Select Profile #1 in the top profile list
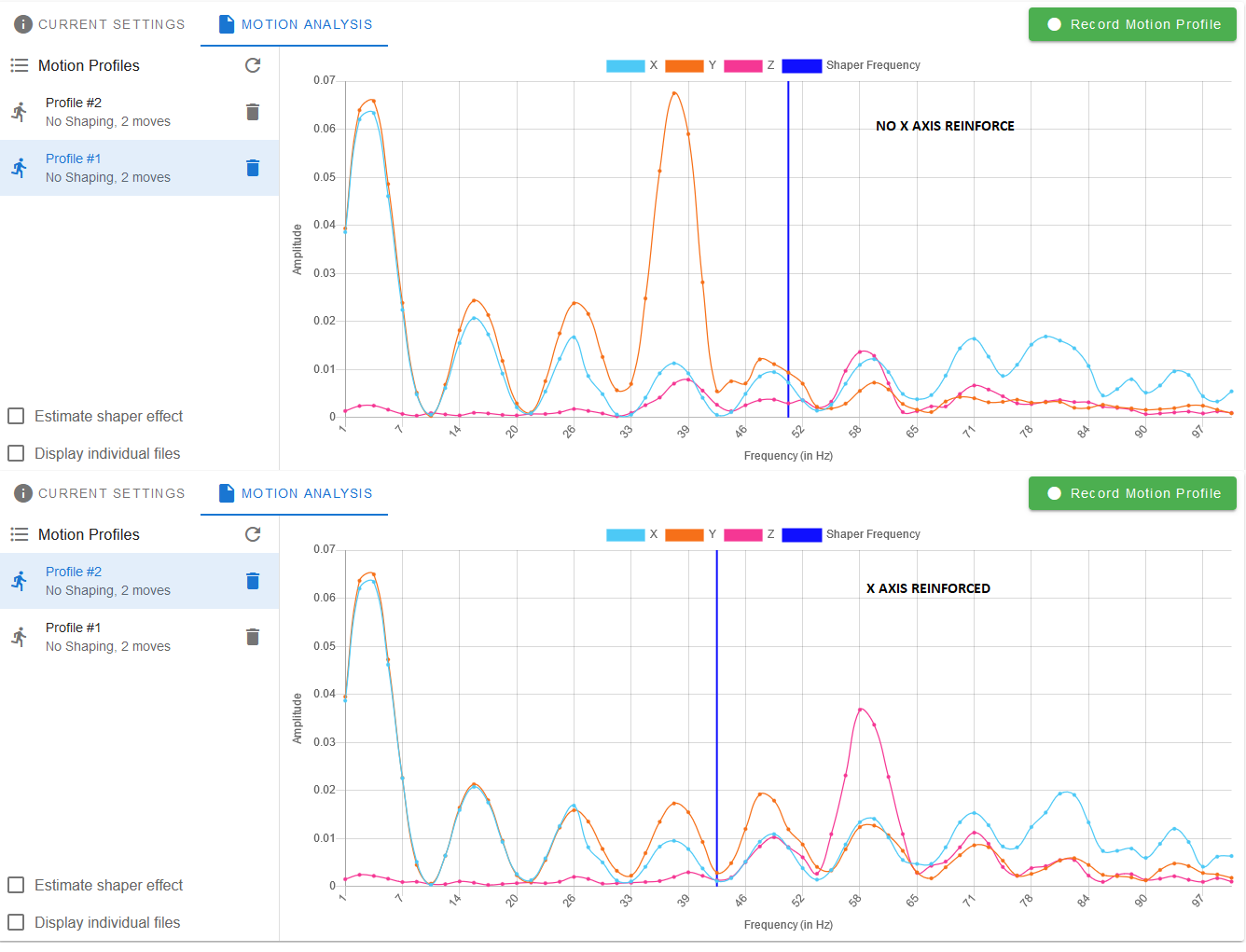Screen dimensions: 1246x952 click(x=139, y=168)
